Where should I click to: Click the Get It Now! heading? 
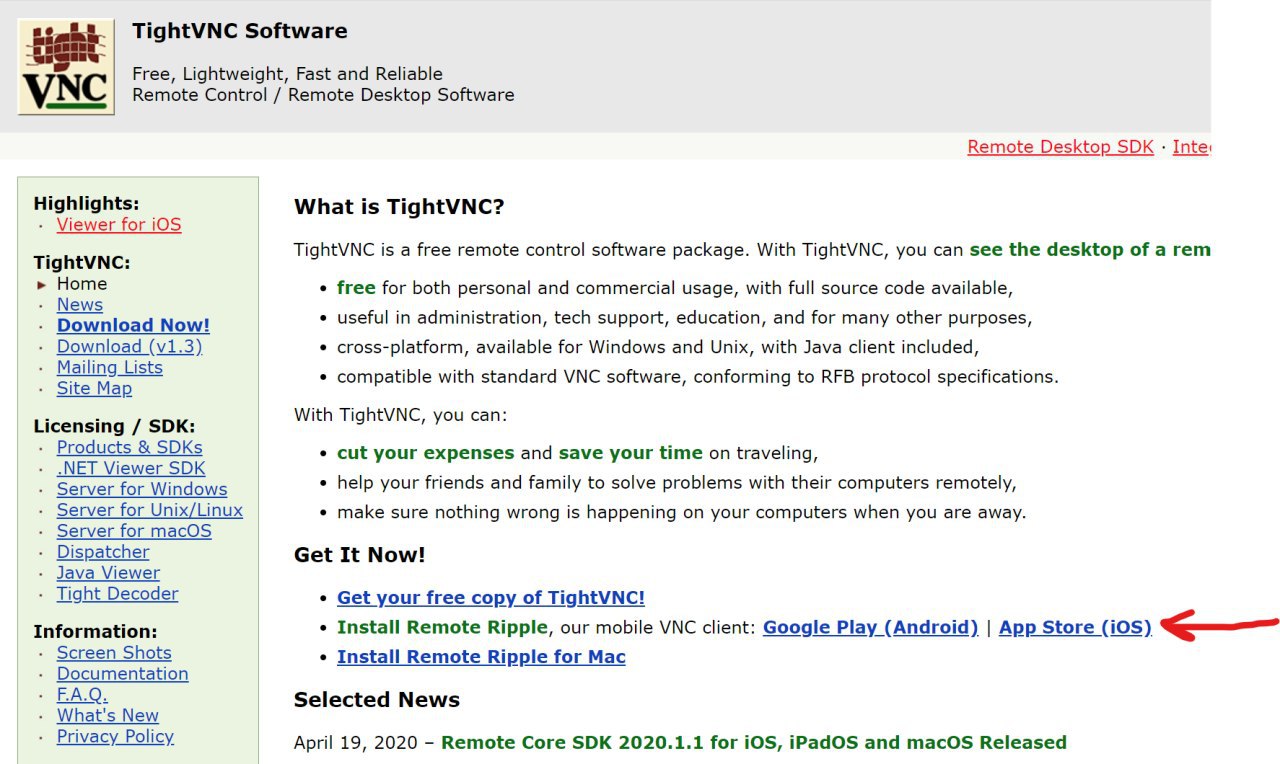[x=360, y=555]
